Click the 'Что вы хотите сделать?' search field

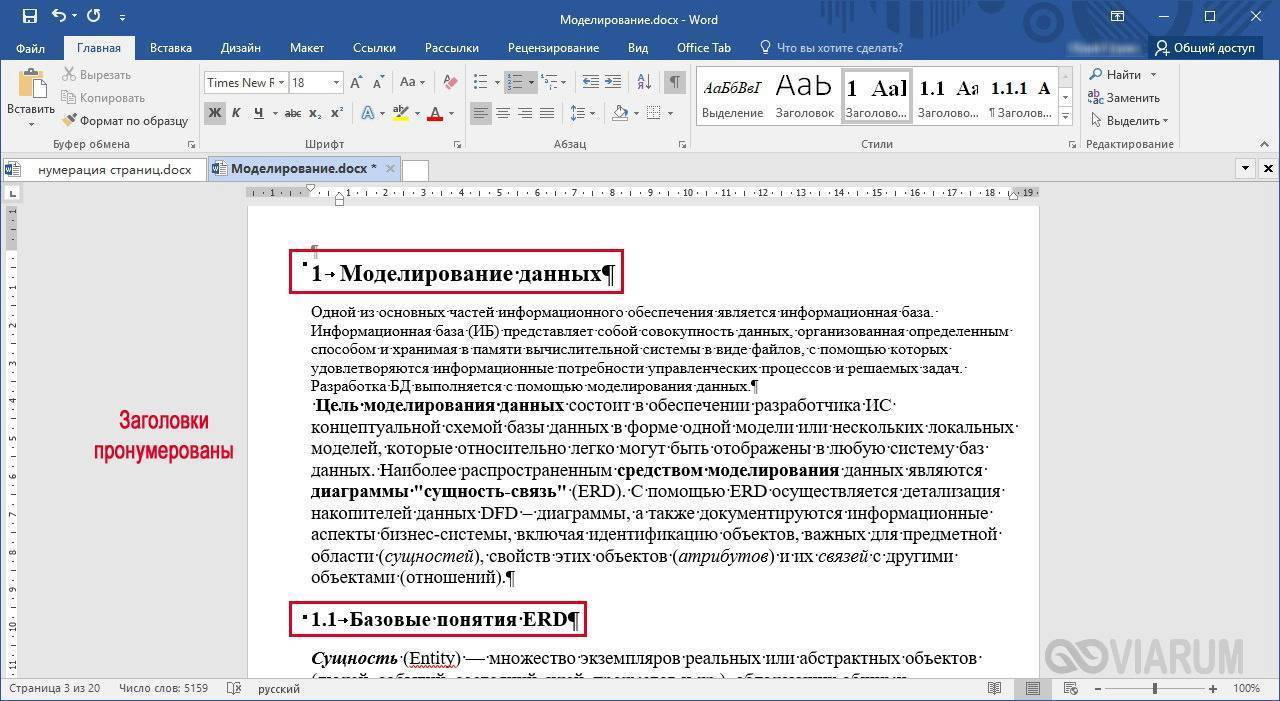839,47
